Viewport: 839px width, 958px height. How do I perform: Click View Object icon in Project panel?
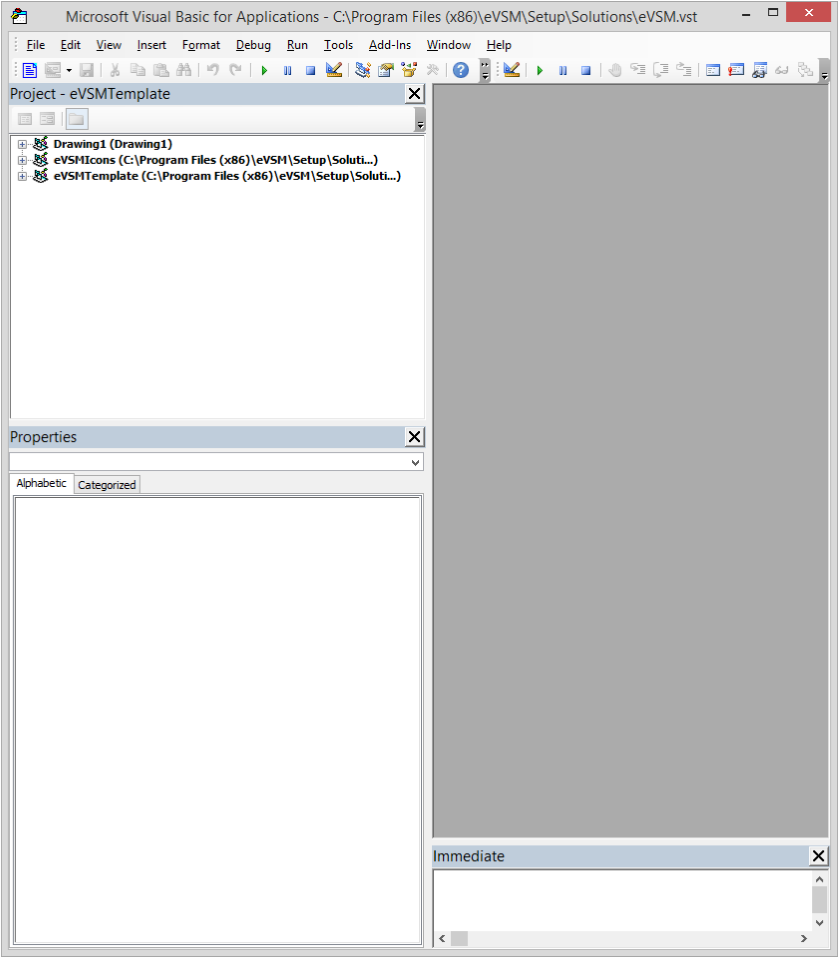coord(47,119)
